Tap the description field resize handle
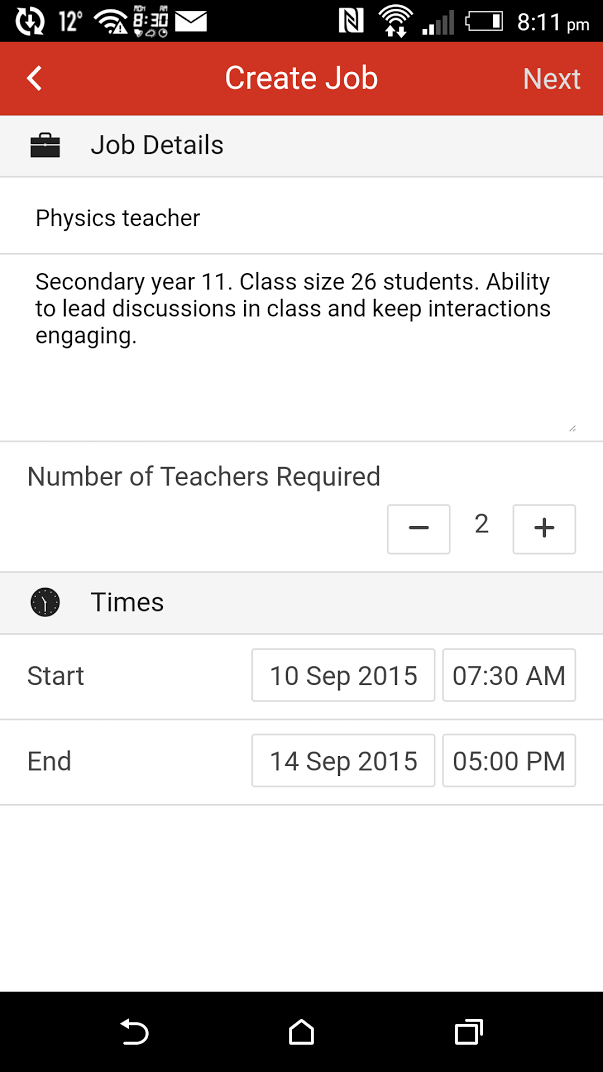Image resolution: width=603 pixels, height=1072 pixels. point(572,427)
